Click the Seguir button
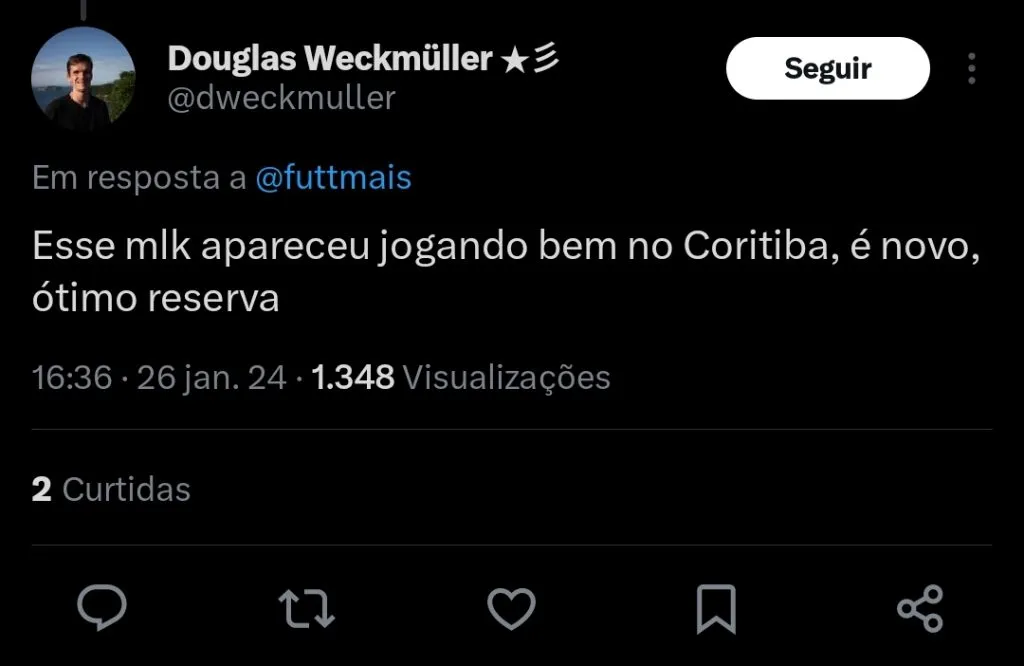The width and height of the screenshot is (1024, 666). [827, 68]
